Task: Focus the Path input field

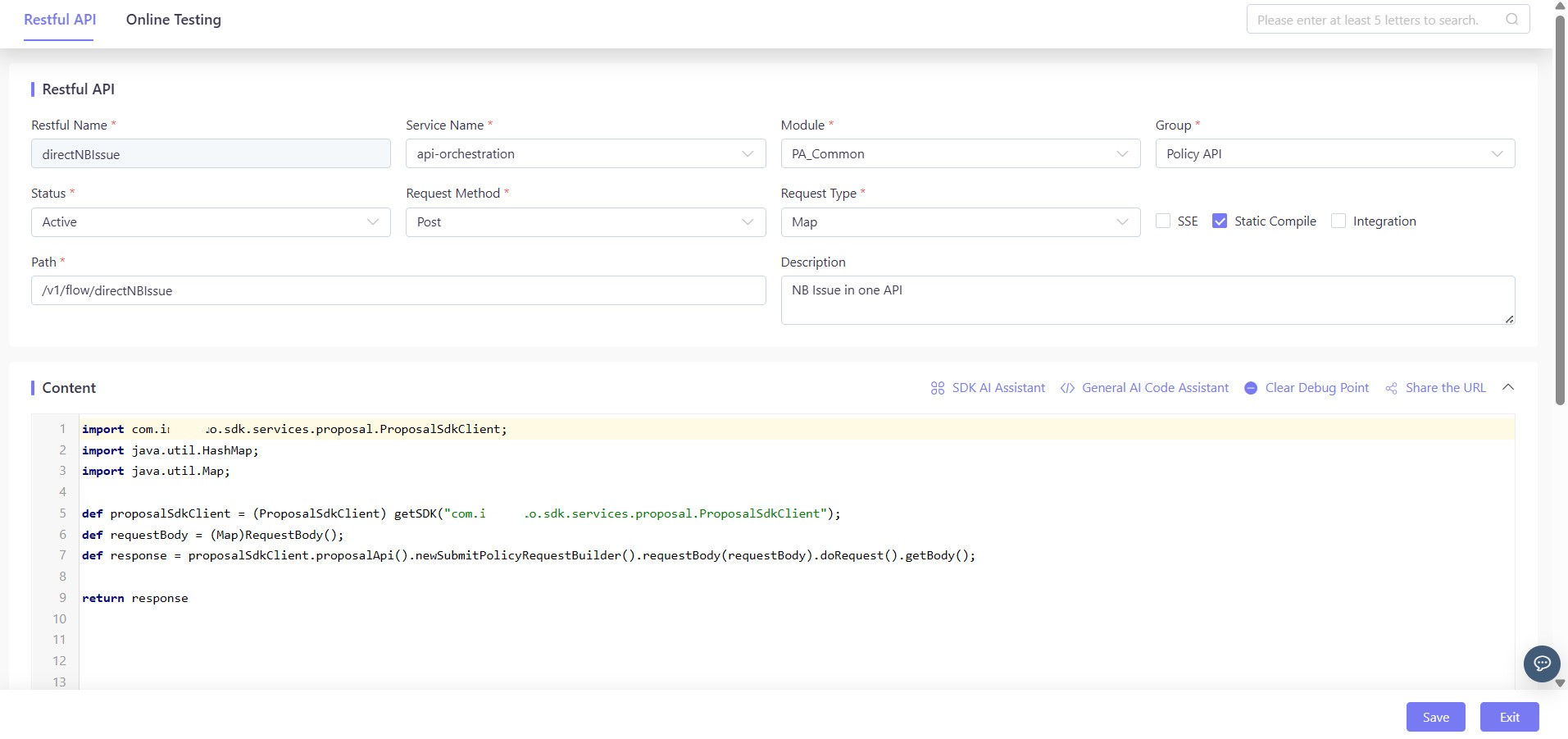Action: pyautogui.click(x=398, y=290)
